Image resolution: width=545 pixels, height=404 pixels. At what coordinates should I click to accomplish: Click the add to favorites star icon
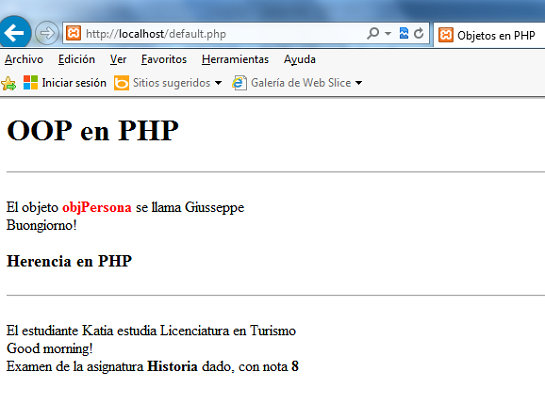(x=8, y=83)
